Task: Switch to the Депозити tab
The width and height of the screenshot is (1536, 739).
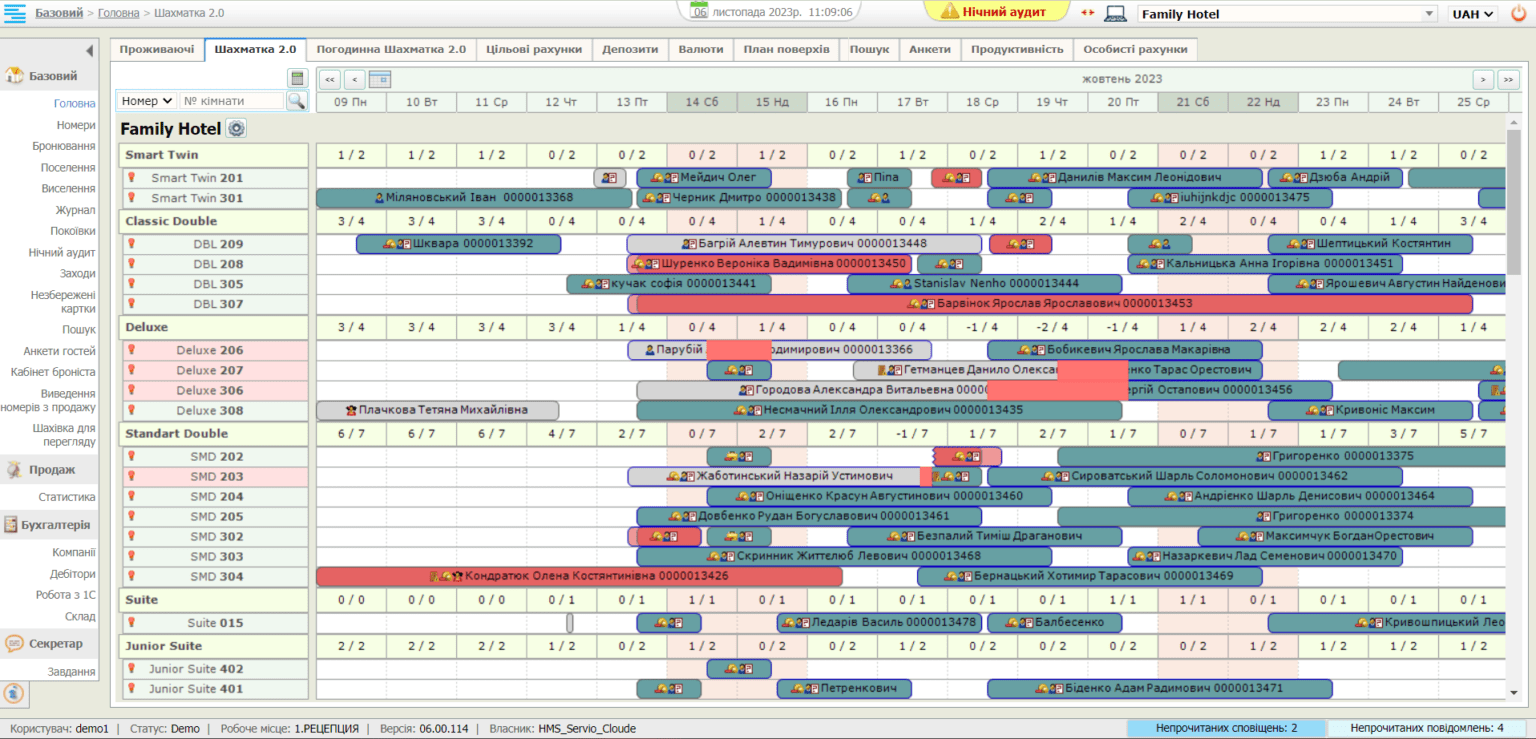Action: click(x=630, y=49)
